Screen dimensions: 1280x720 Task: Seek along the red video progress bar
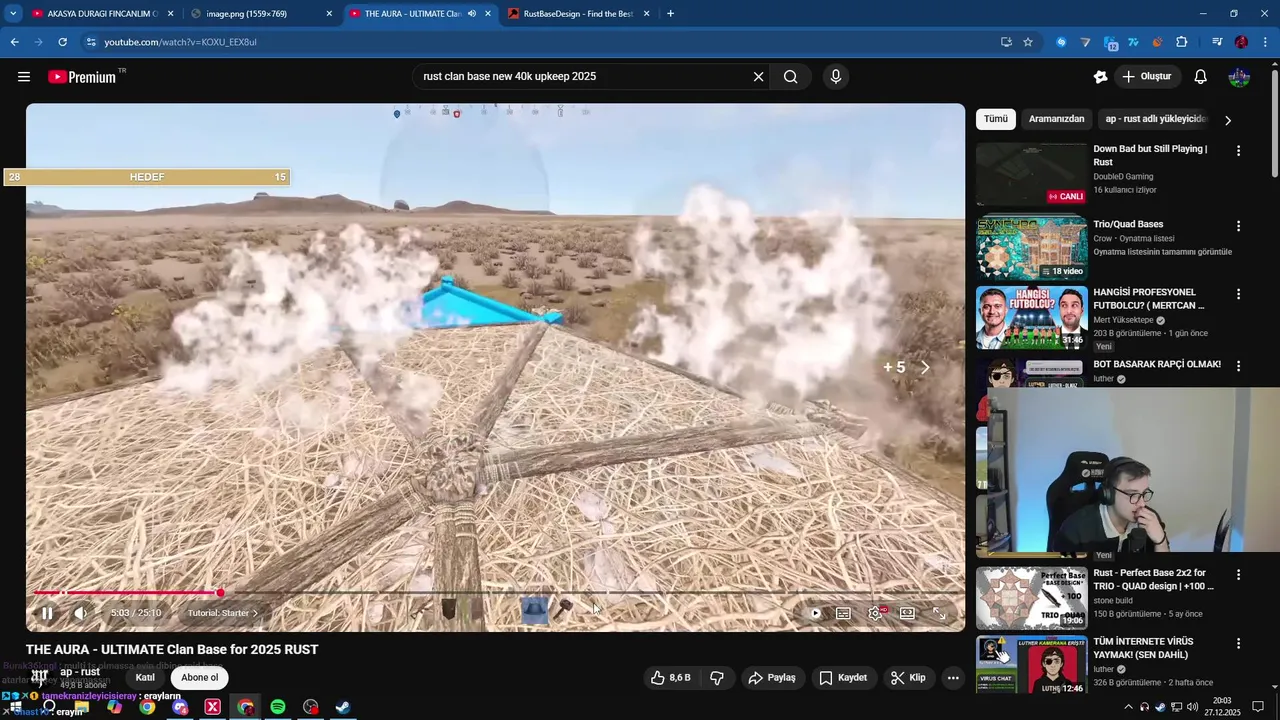tap(127, 593)
